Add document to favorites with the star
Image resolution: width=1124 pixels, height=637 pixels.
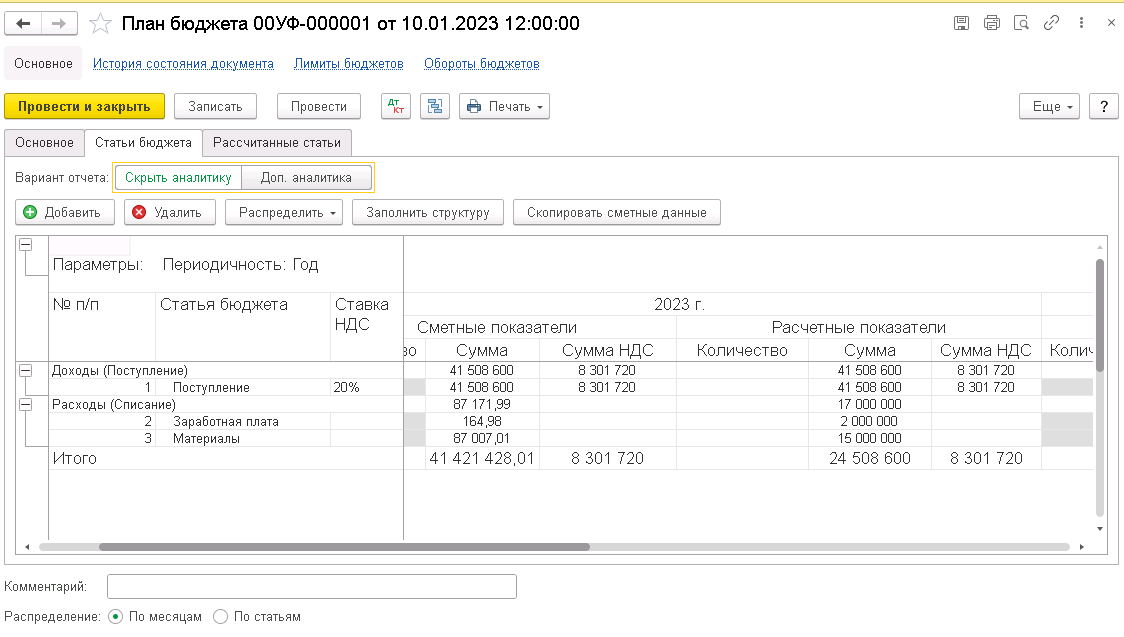coord(100,24)
